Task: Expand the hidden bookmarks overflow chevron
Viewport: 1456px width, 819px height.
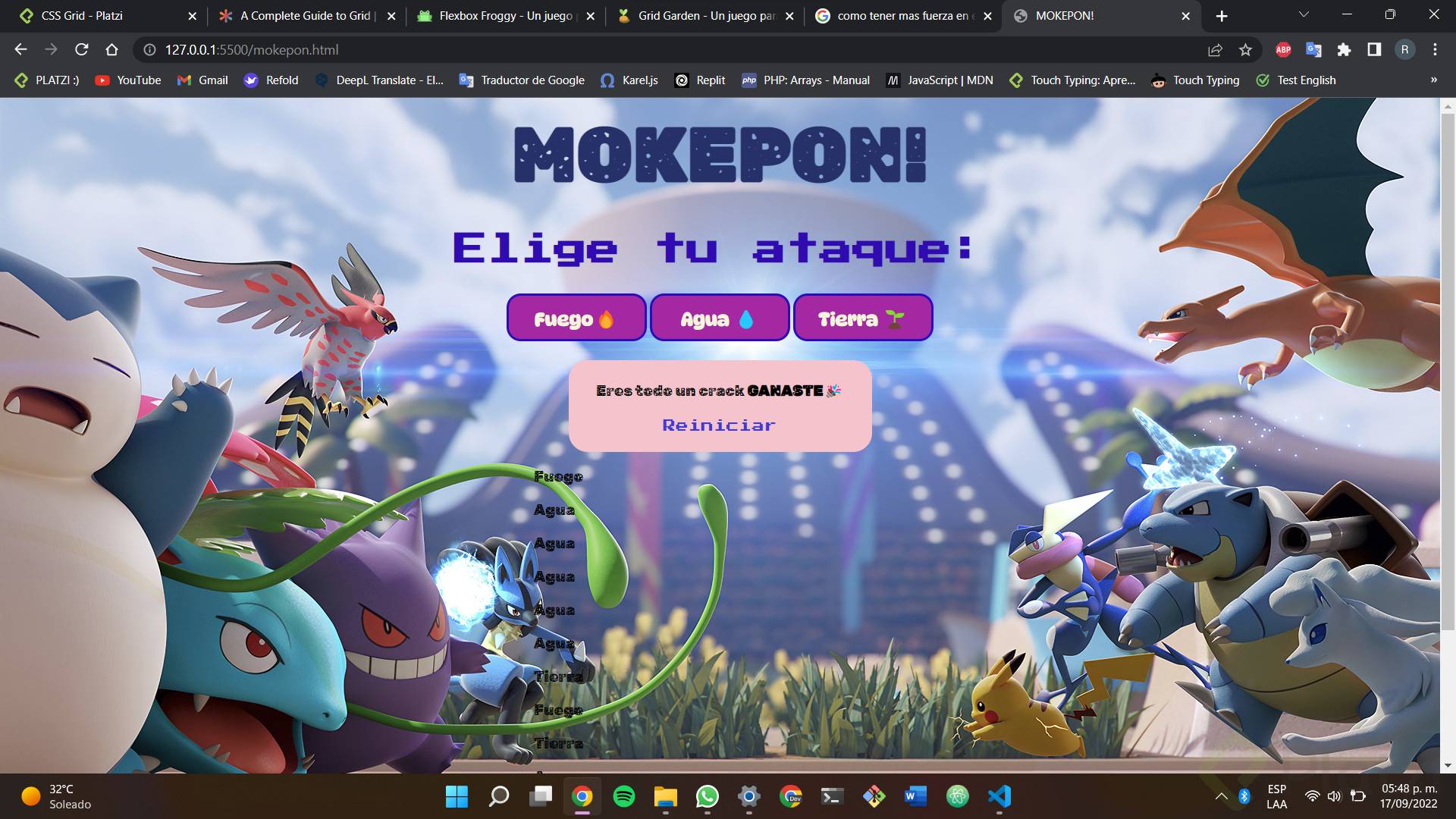Action: click(x=1432, y=80)
